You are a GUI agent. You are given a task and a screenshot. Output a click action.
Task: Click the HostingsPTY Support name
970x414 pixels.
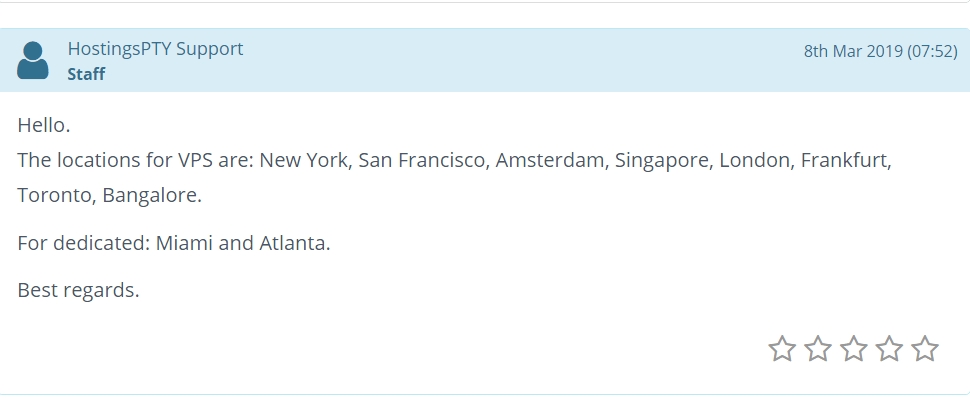155,49
